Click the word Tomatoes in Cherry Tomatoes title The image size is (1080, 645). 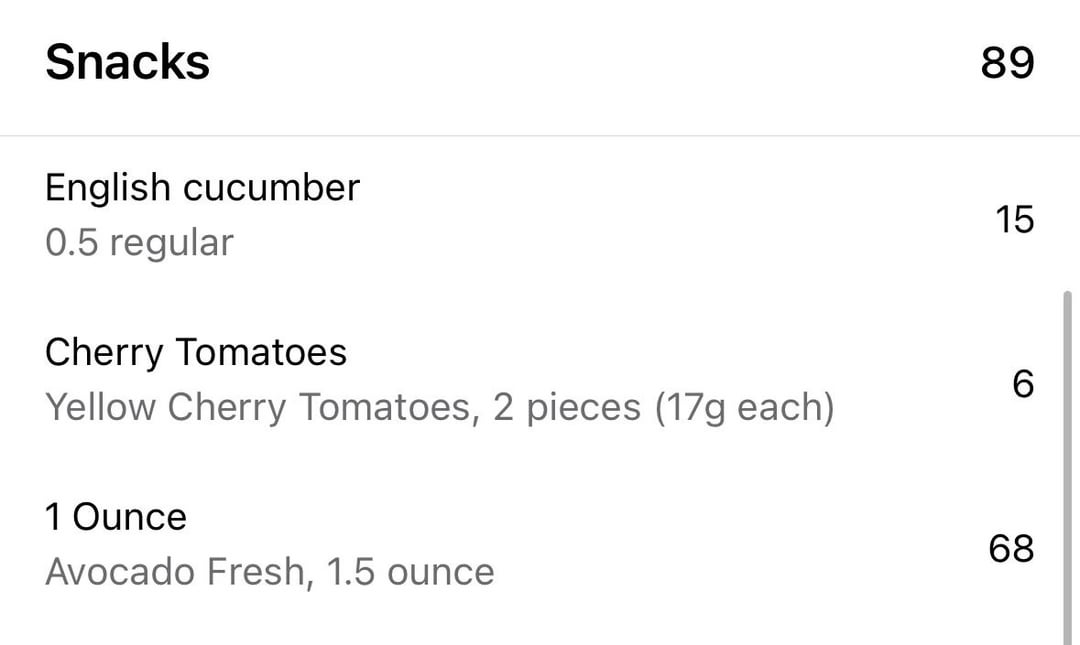(x=262, y=352)
